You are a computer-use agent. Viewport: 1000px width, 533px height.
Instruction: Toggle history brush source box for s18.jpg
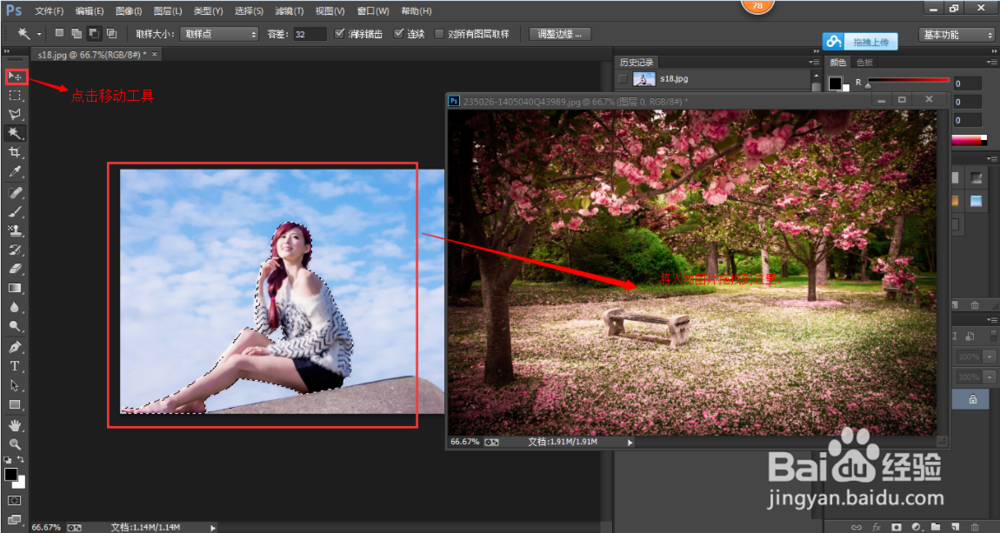pyautogui.click(x=623, y=79)
